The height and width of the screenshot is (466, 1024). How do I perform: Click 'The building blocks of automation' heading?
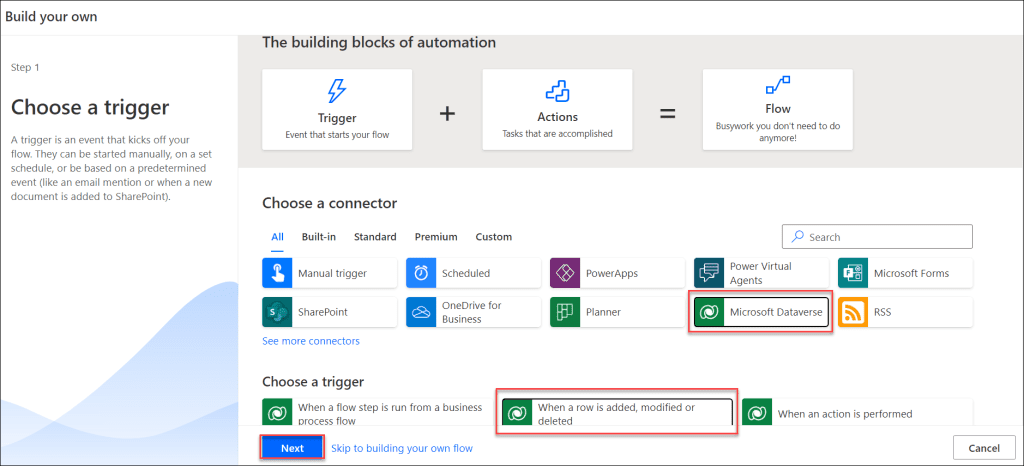[x=379, y=42]
